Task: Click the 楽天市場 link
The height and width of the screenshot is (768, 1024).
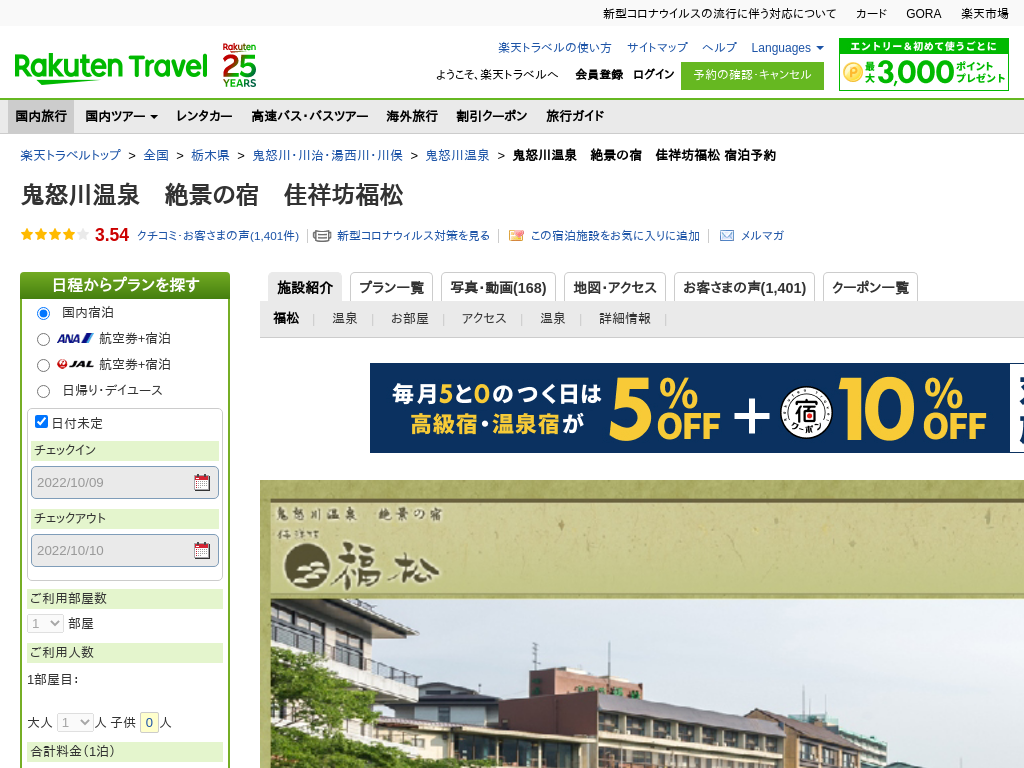Action: click(x=985, y=14)
